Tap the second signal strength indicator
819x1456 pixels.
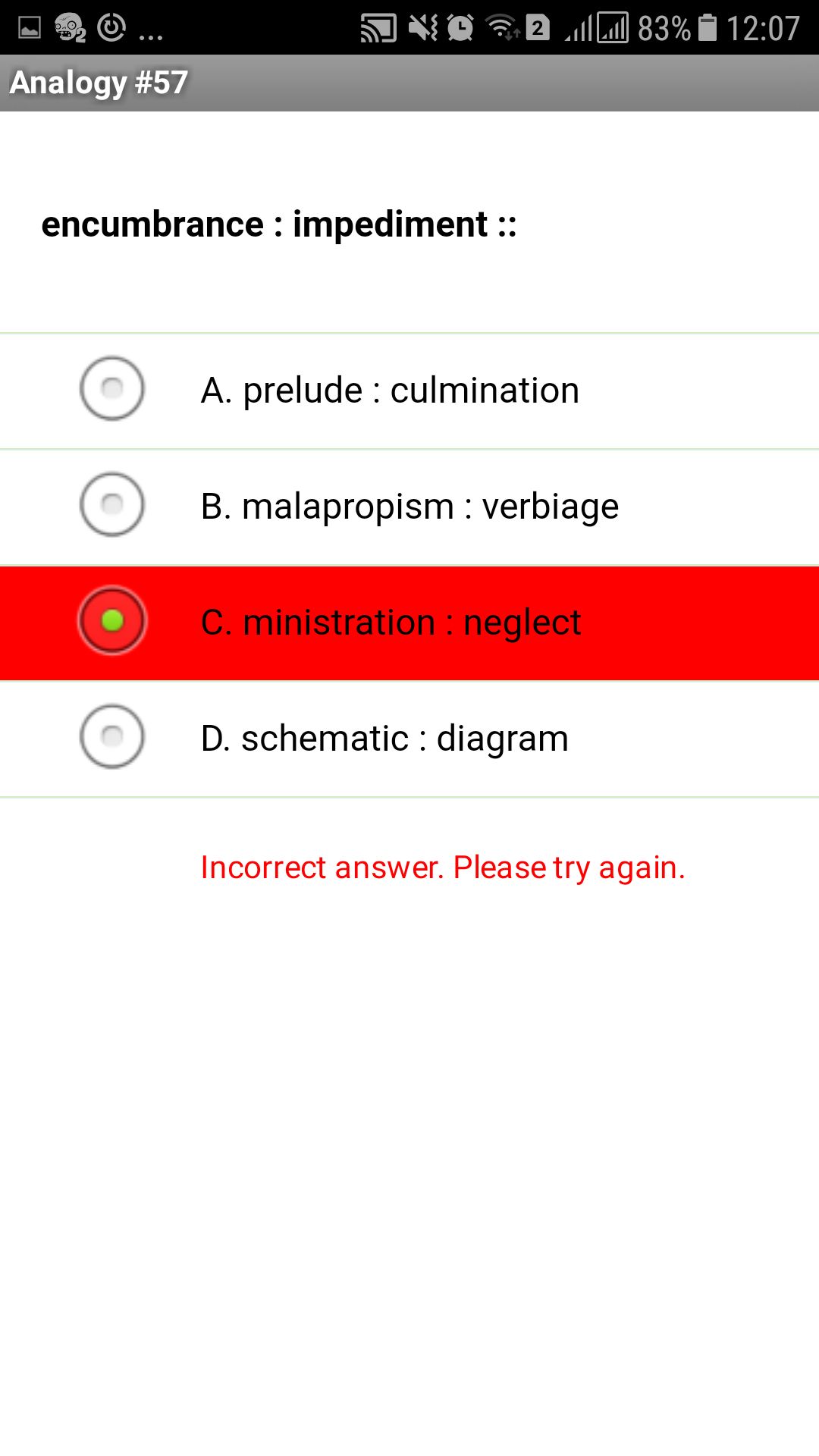(611, 27)
